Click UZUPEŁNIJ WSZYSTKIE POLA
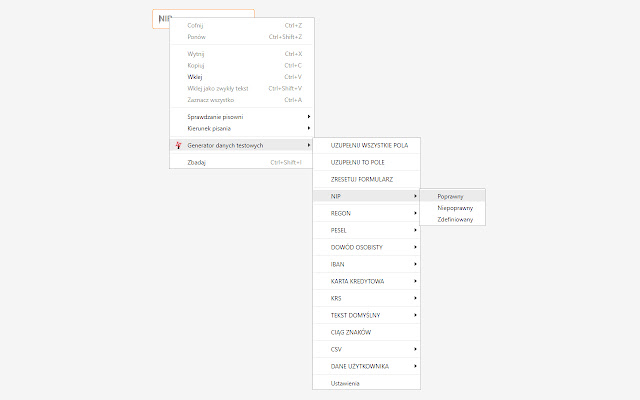Screen dimensions: 640x400 tap(367, 145)
